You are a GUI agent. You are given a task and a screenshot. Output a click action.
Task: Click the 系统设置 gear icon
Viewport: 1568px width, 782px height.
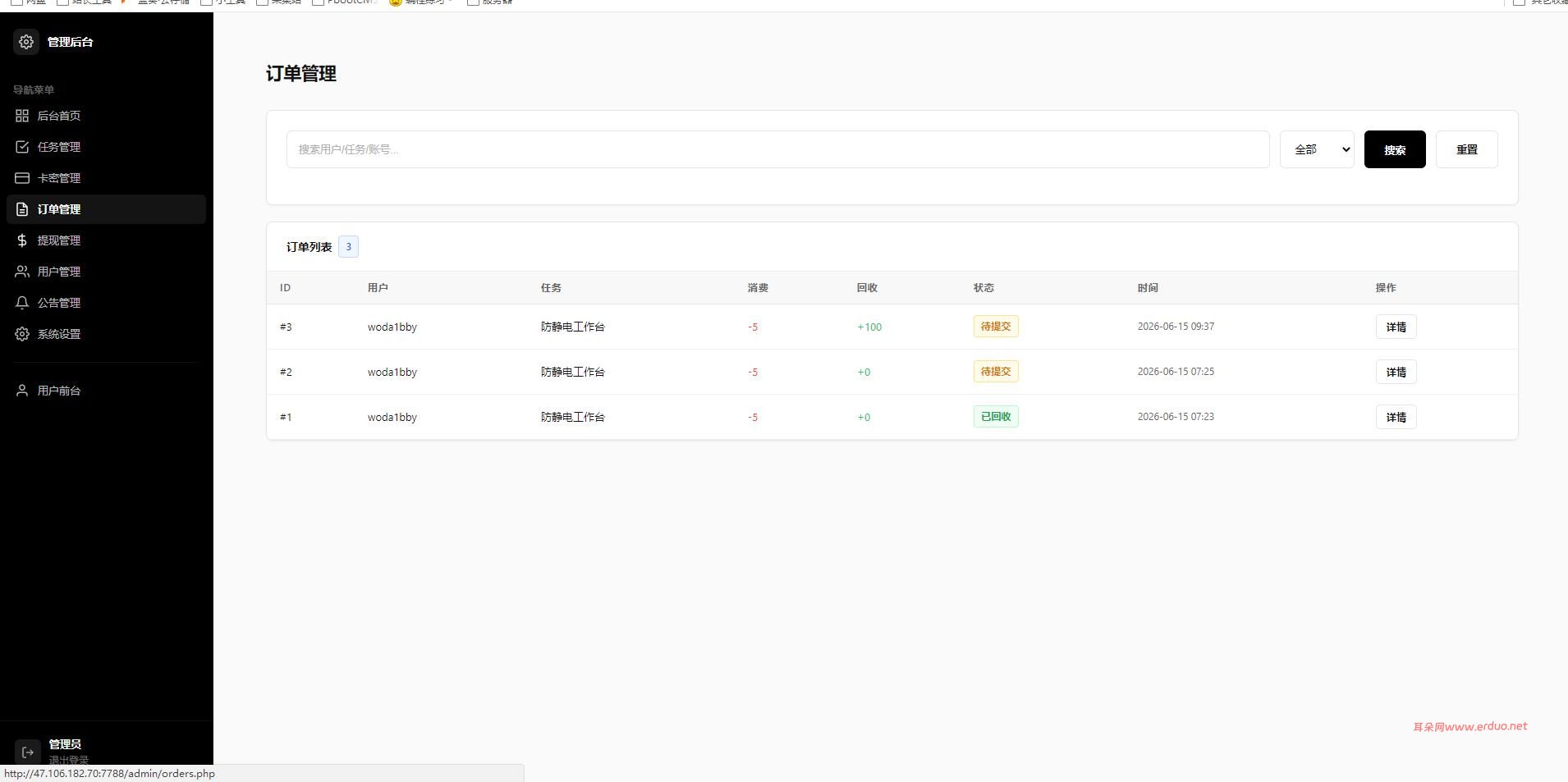pyautogui.click(x=22, y=334)
